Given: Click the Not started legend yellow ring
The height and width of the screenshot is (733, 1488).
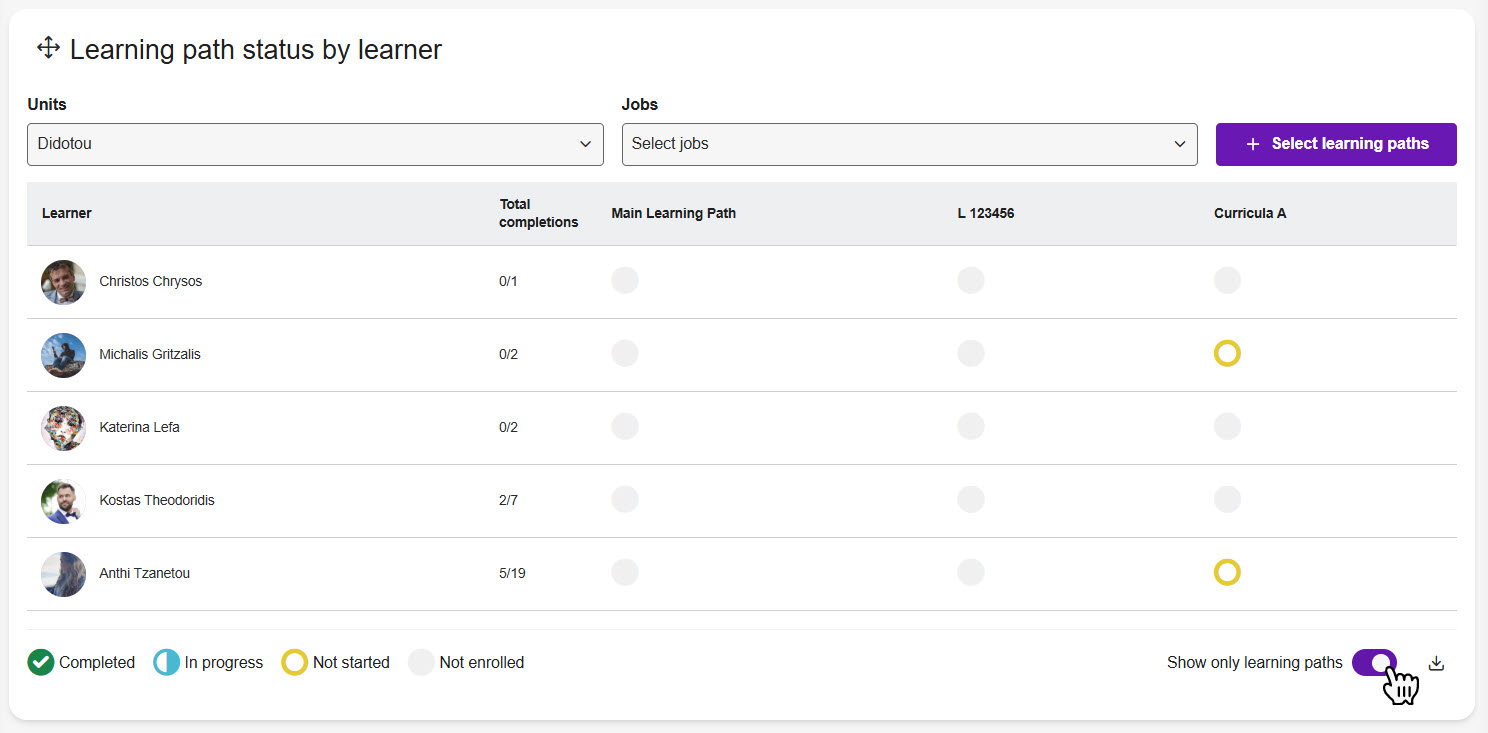Looking at the screenshot, I should coord(295,662).
